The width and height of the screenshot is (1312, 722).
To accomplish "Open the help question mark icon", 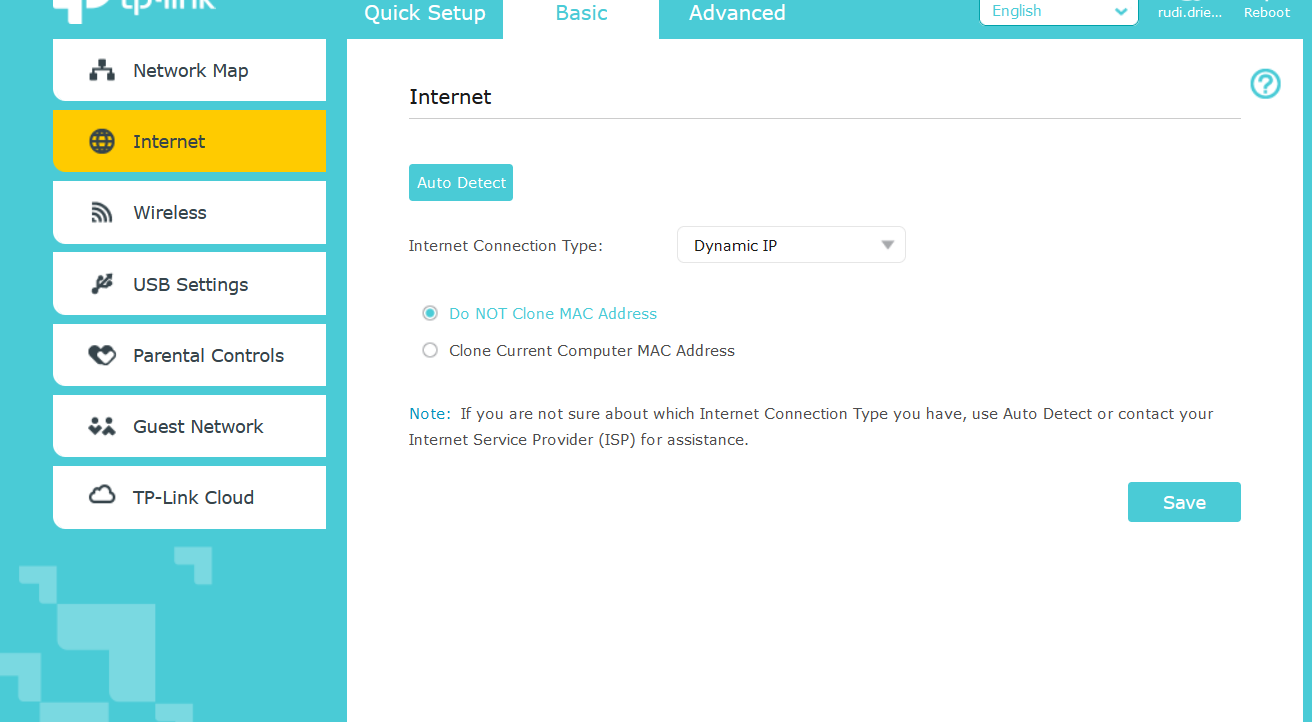I will [x=1265, y=84].
